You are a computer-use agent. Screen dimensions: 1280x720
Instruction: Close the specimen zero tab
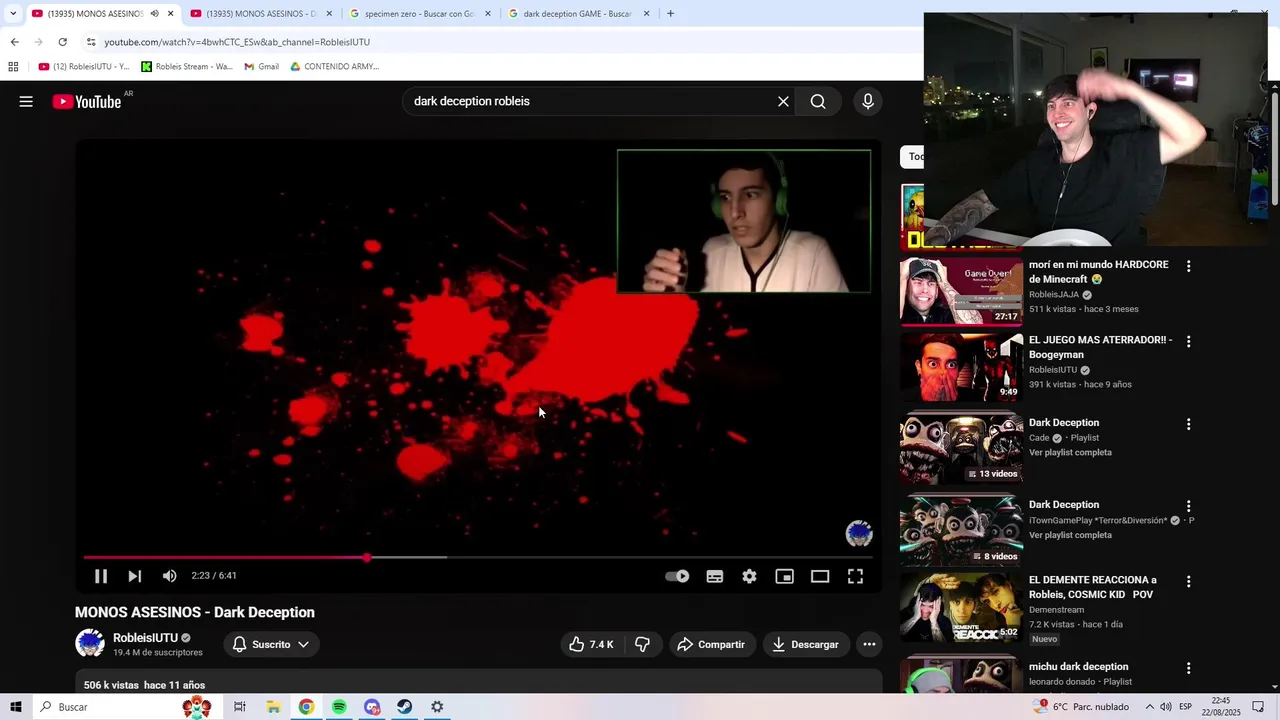[488, 14]
